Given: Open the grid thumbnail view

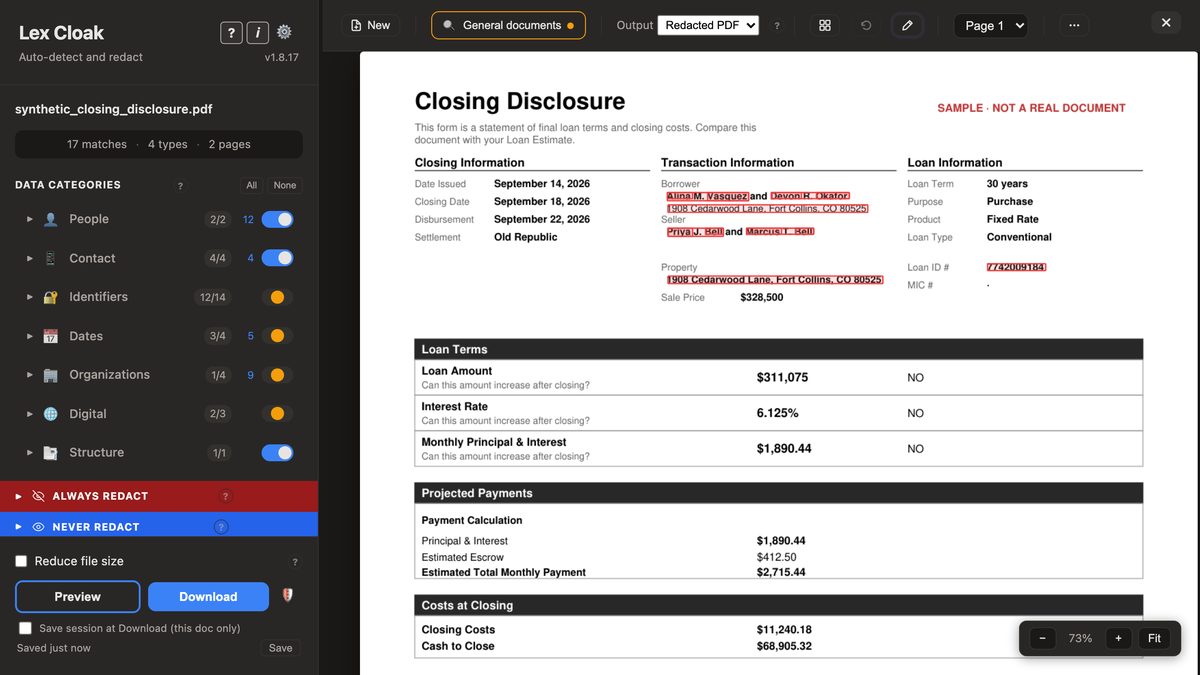Looking at the screenshot, I should coord(825,25).
